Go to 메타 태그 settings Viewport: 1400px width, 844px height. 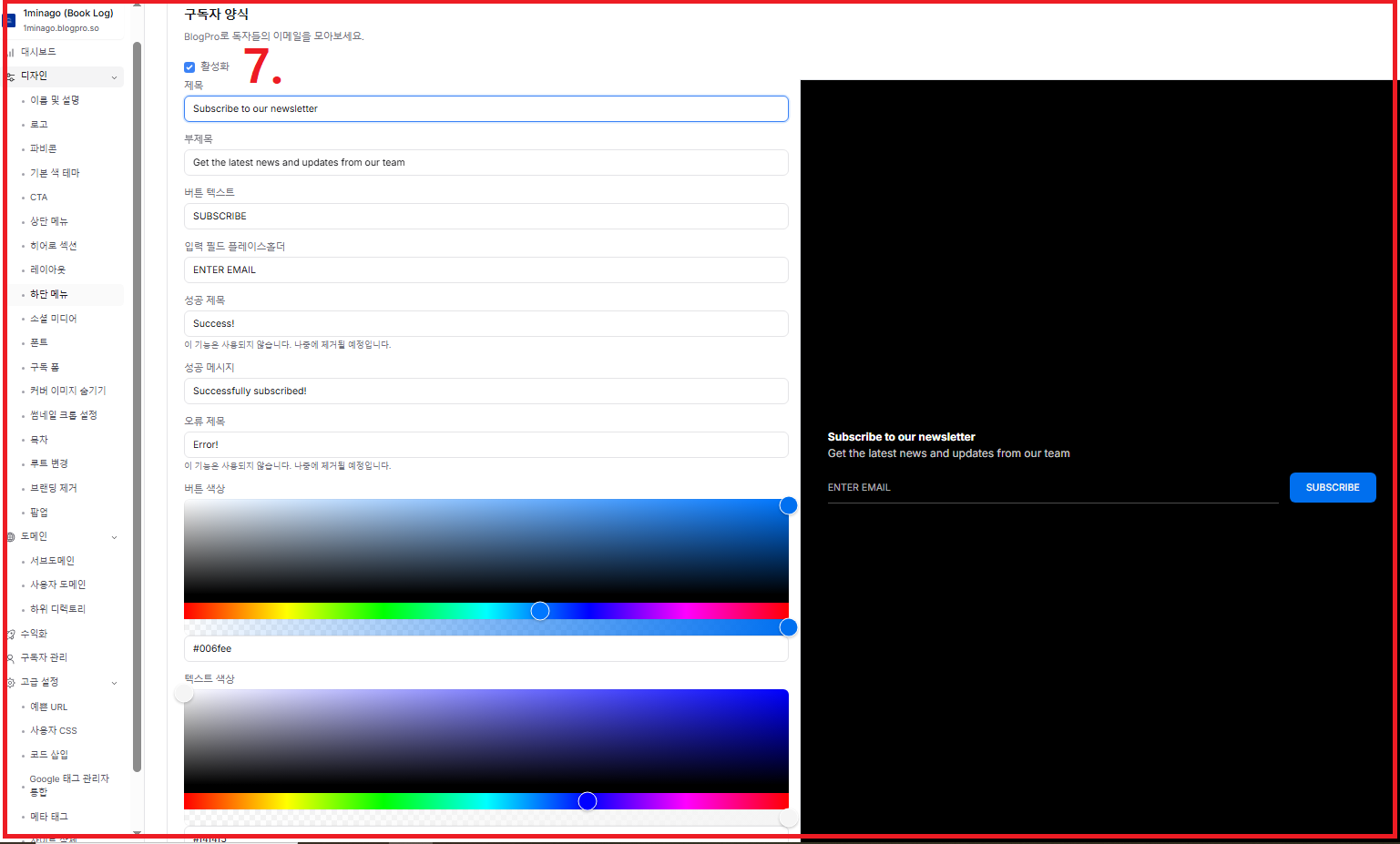click(x=49, y=817)
